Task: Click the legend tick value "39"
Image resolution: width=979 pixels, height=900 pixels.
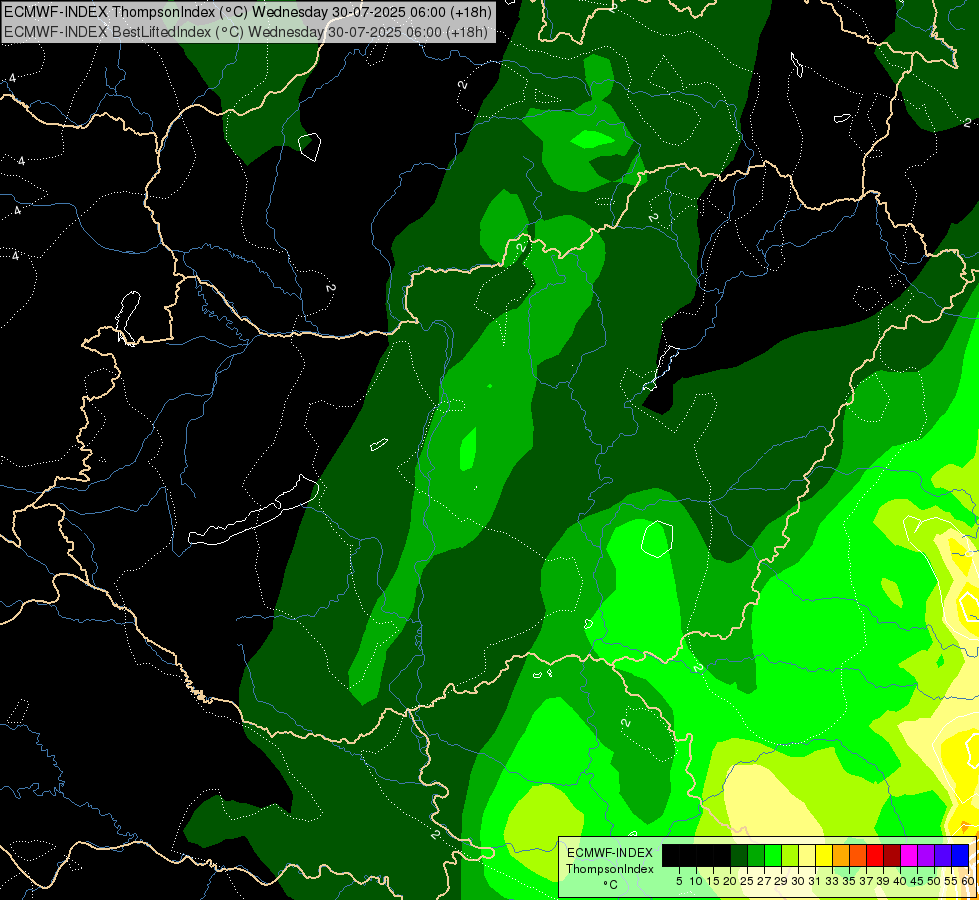Action: [x=883, y=881]
